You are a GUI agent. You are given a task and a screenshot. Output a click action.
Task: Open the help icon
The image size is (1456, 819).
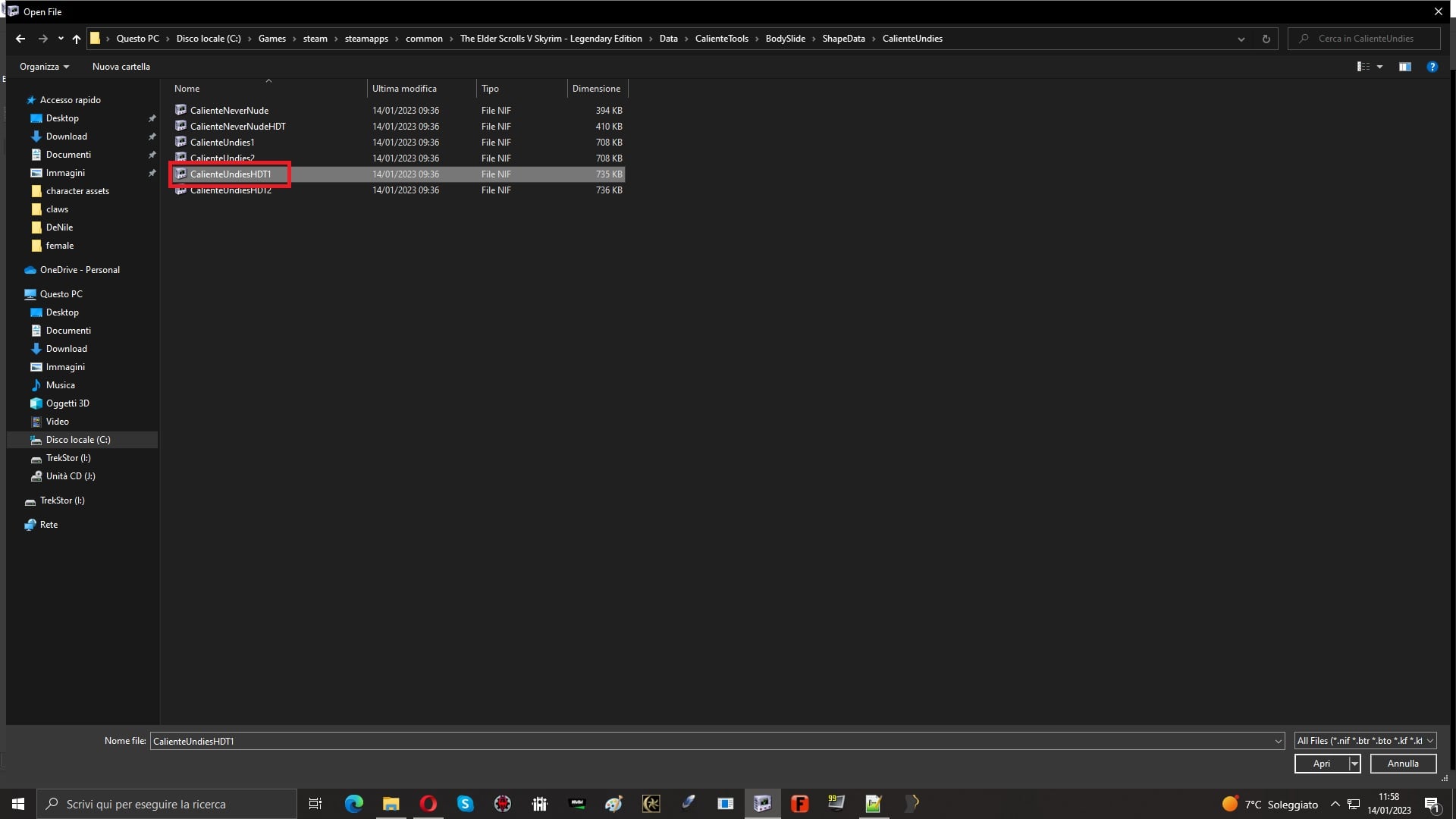click(x=1432, y=67)
